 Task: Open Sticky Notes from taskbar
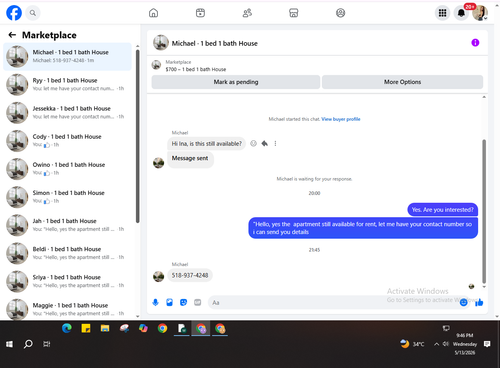pos(86,329)
